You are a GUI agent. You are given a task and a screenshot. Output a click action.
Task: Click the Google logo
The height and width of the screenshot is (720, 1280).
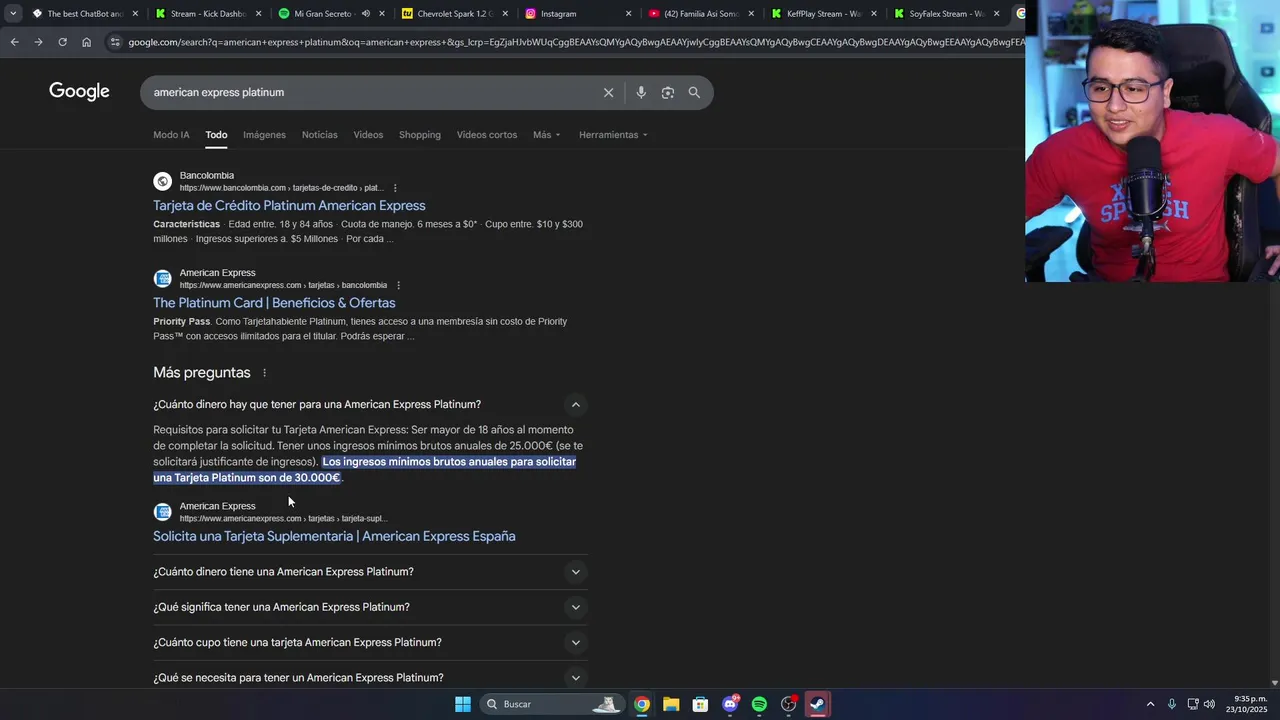pos(79,91)
